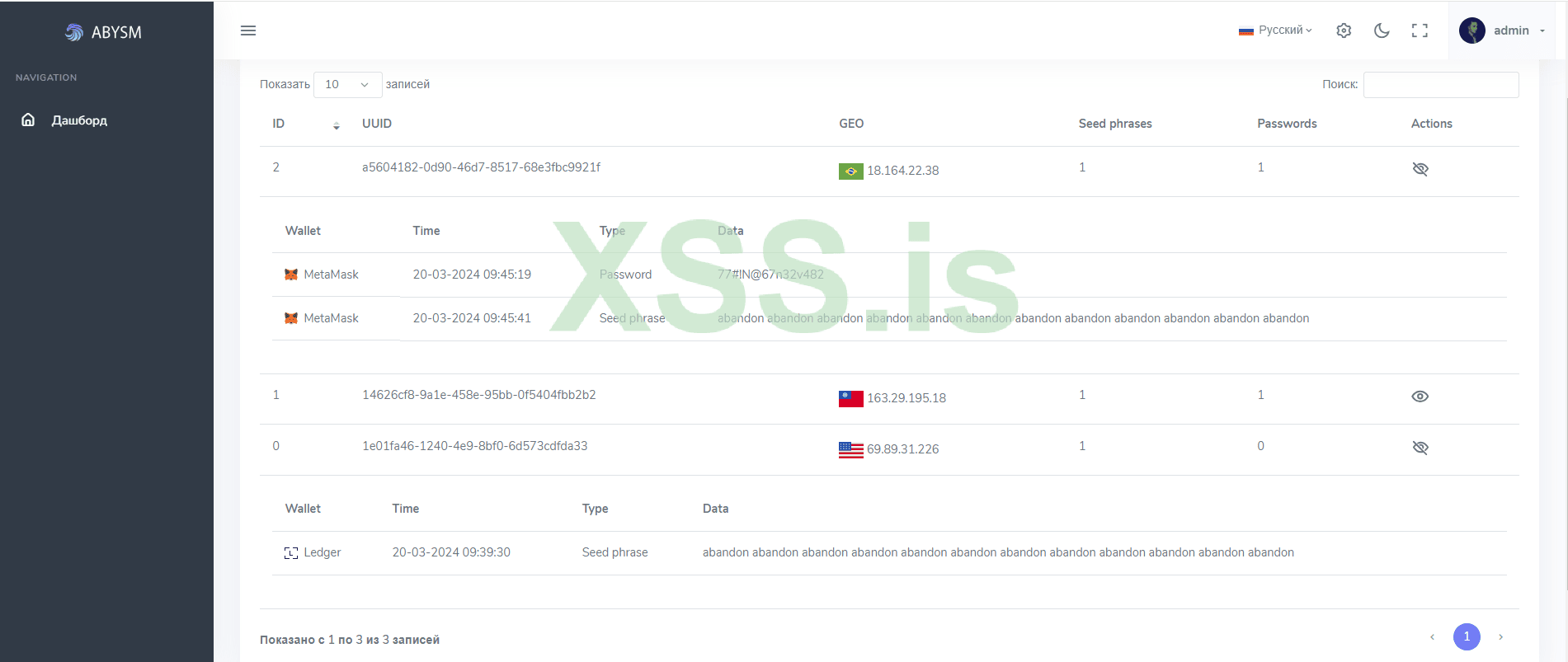
Task: Click the Seed phrases column header
Action: (1115, 124)
